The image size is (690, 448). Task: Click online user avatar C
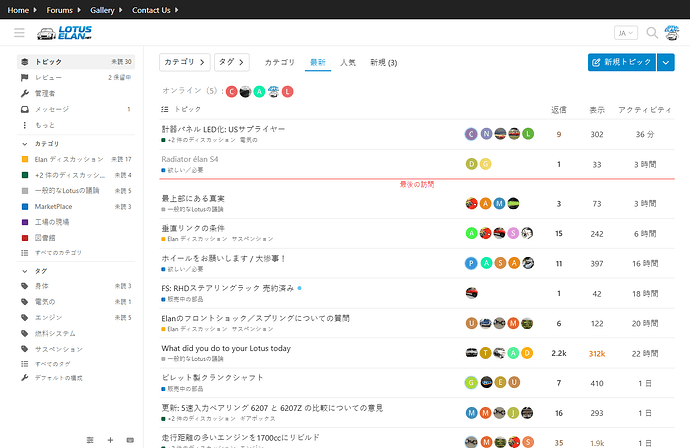coord(231,92)
